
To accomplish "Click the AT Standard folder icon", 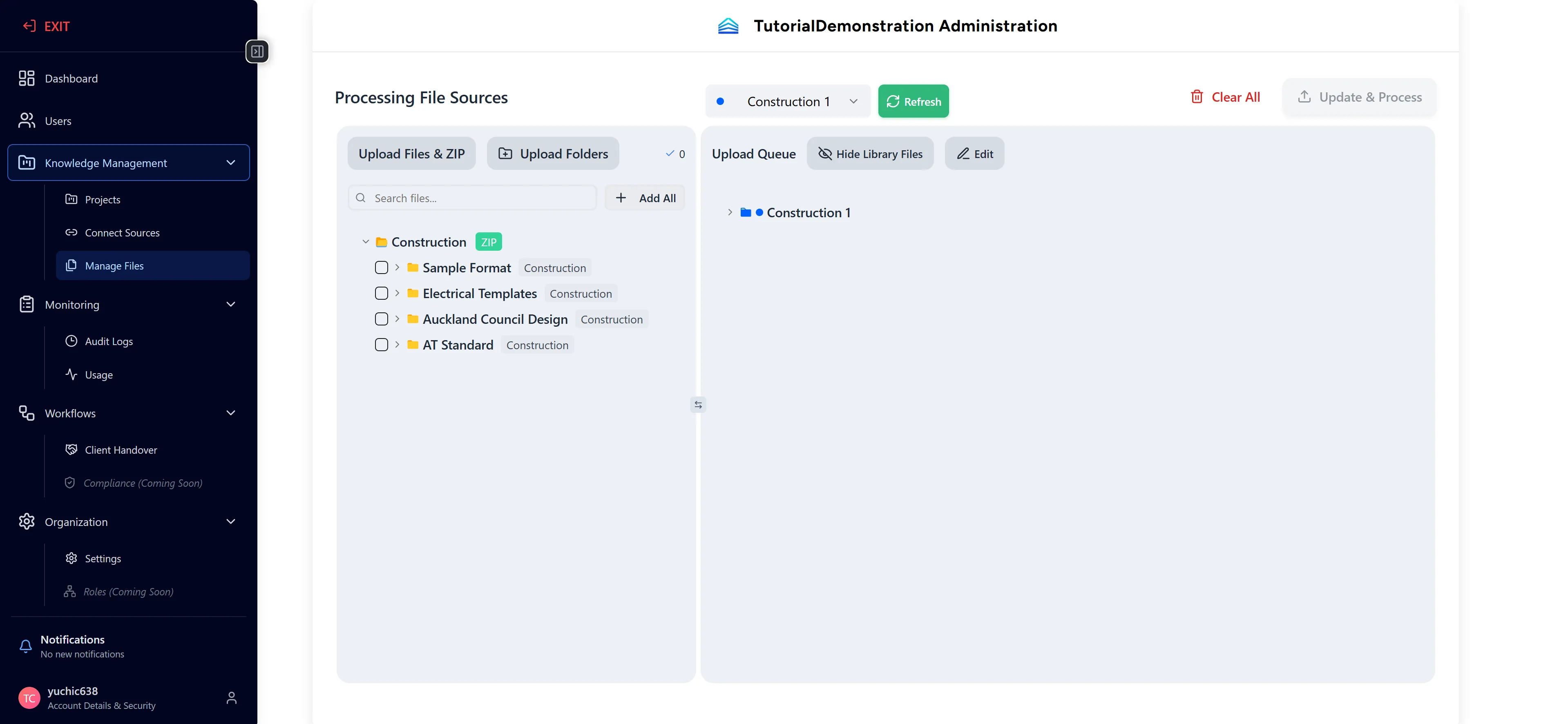I will point(413,344).
